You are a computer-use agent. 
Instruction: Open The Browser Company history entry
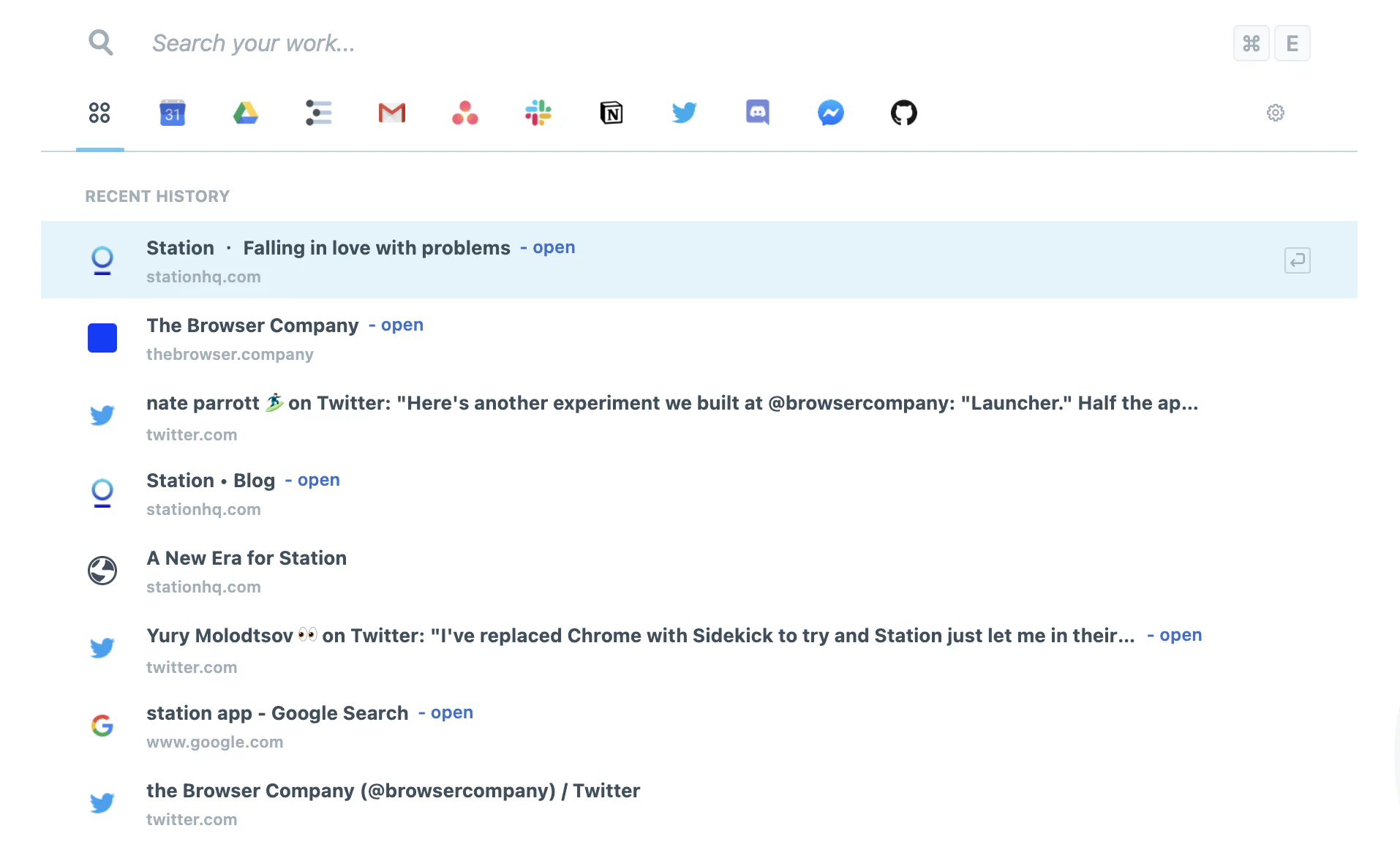coord(252,326)
